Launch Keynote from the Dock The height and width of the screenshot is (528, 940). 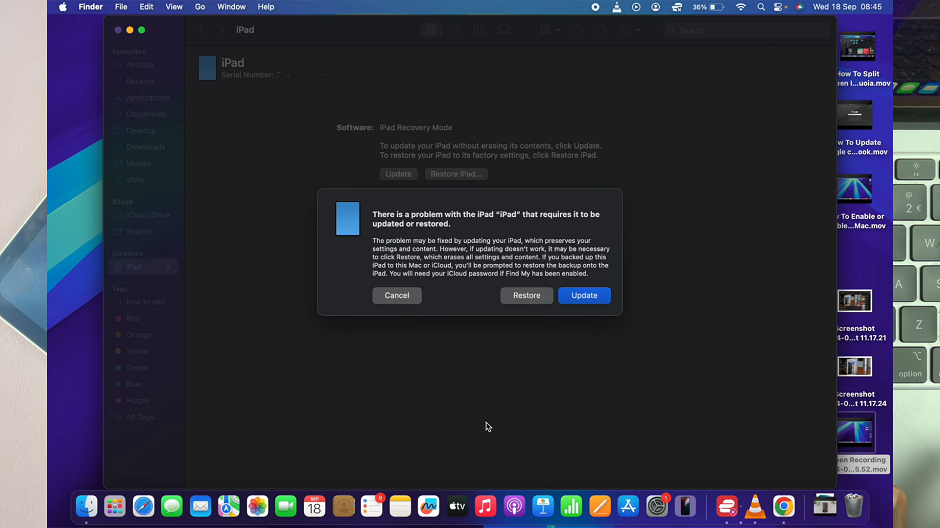pos(543,506)
